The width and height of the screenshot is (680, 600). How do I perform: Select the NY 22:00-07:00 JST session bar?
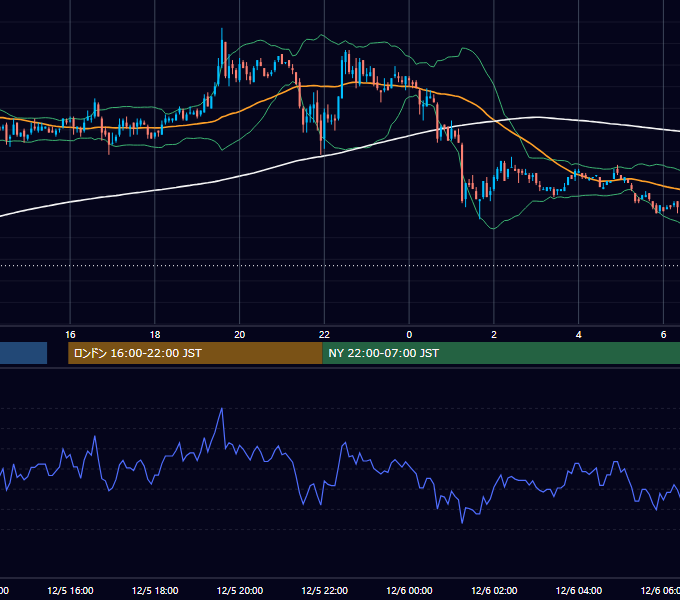click(501, 353)
